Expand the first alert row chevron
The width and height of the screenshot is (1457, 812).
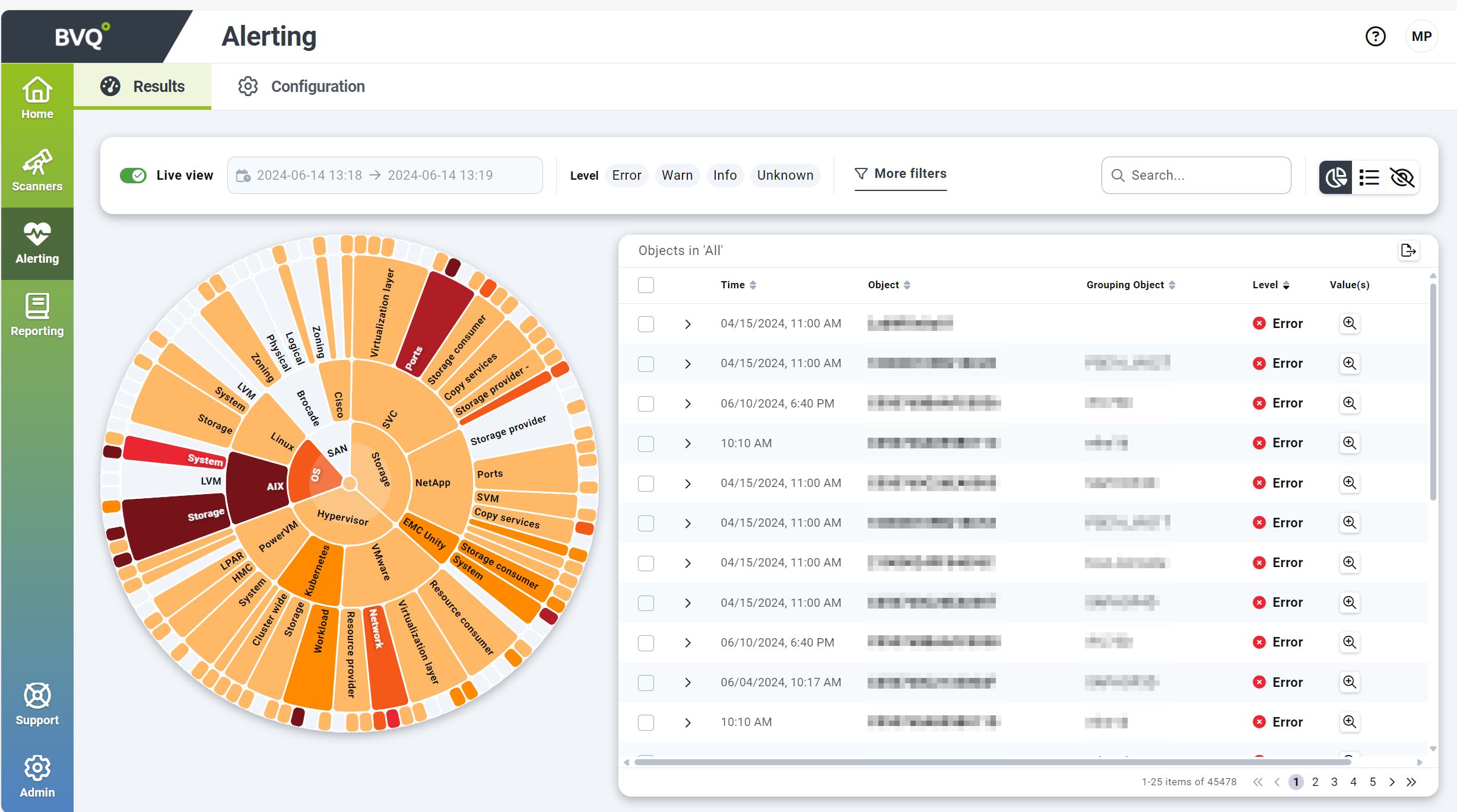click(687, 323)
